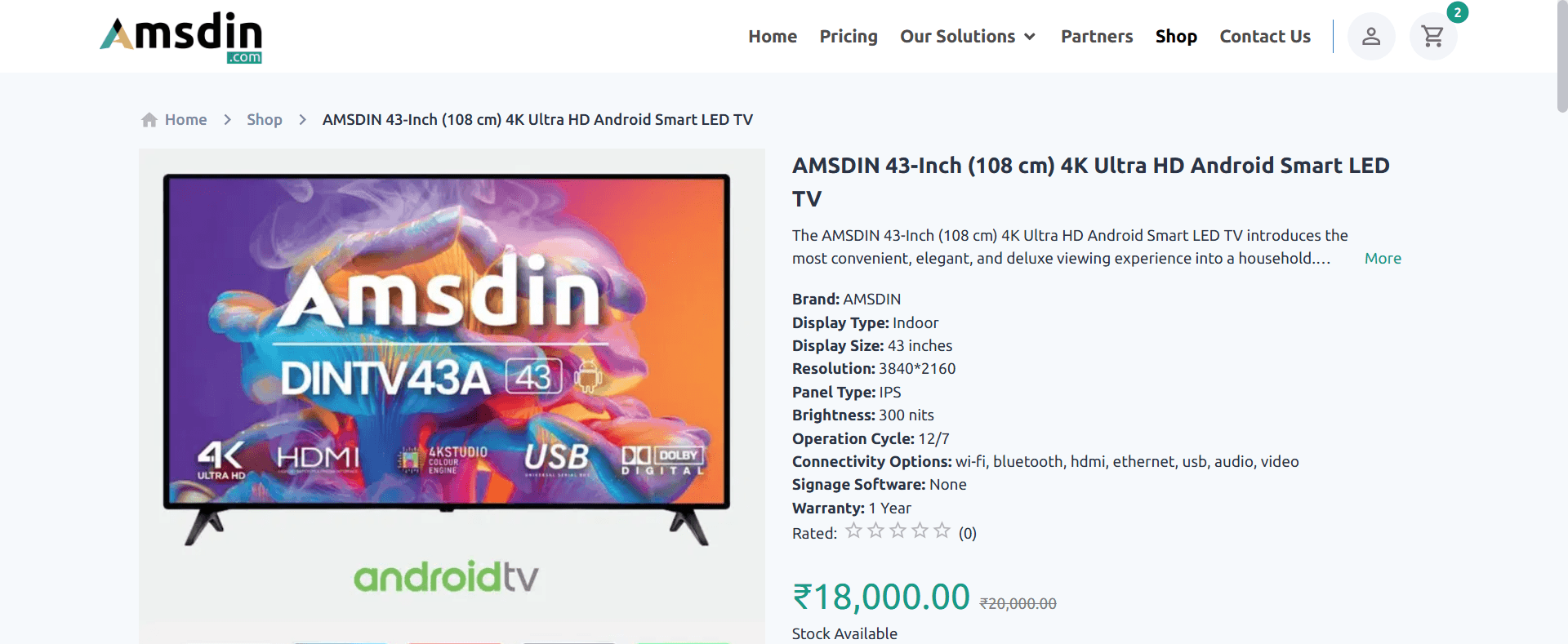Click the Home link in the navbar

click(773, 37)
